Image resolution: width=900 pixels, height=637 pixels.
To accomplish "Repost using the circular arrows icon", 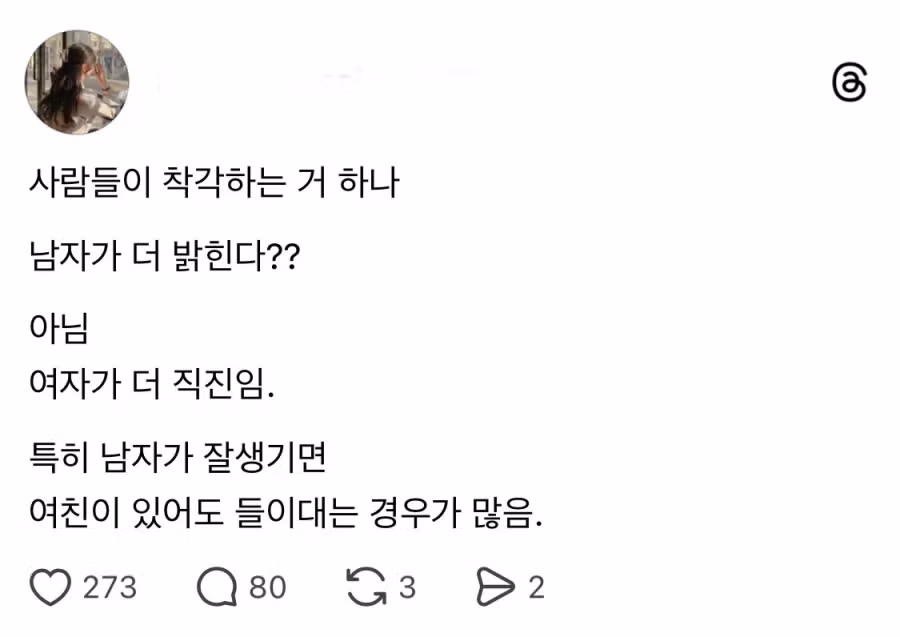I will [366, 587].
